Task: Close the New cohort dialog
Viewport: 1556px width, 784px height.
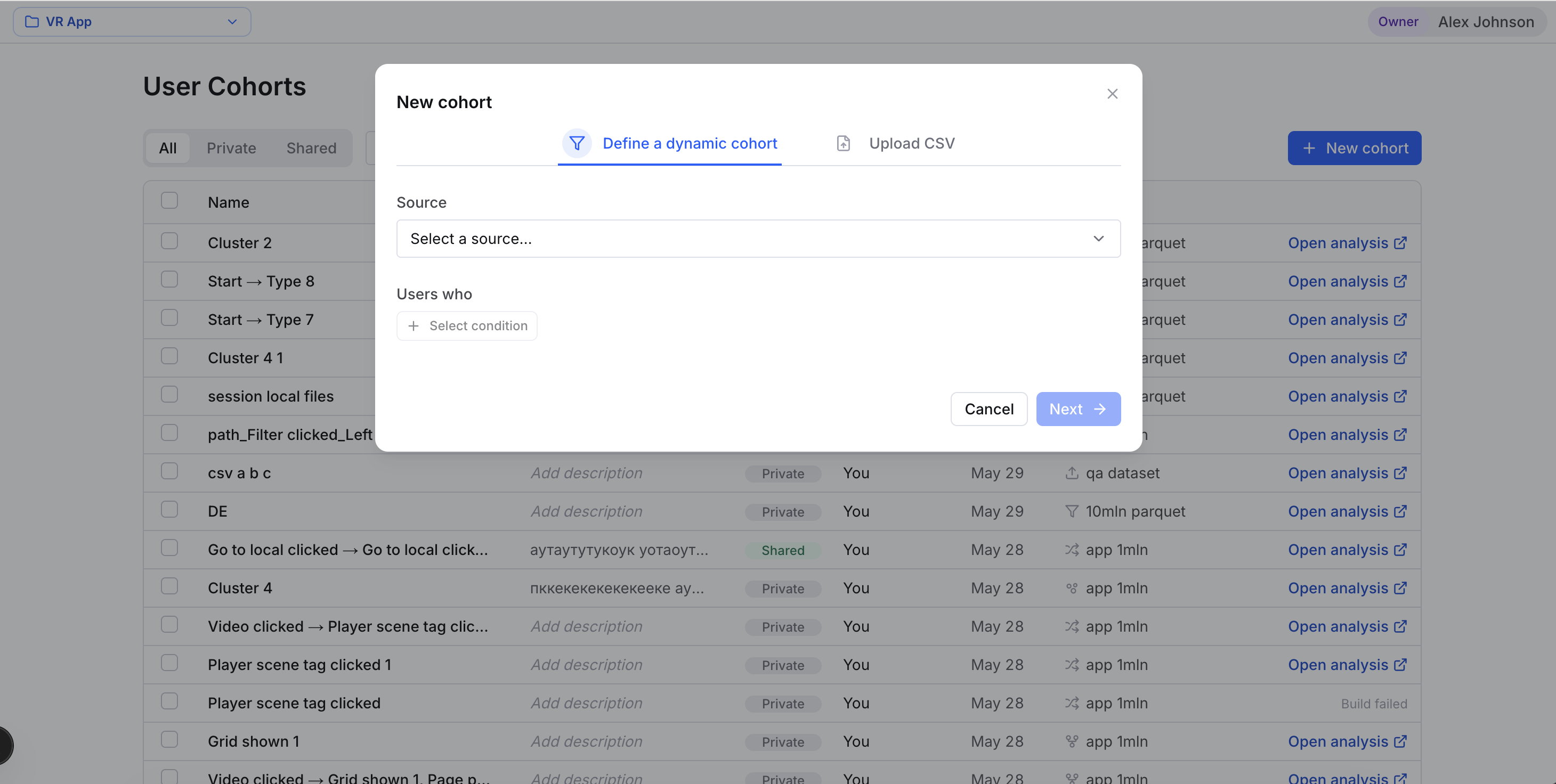Action: point(1112,94)
